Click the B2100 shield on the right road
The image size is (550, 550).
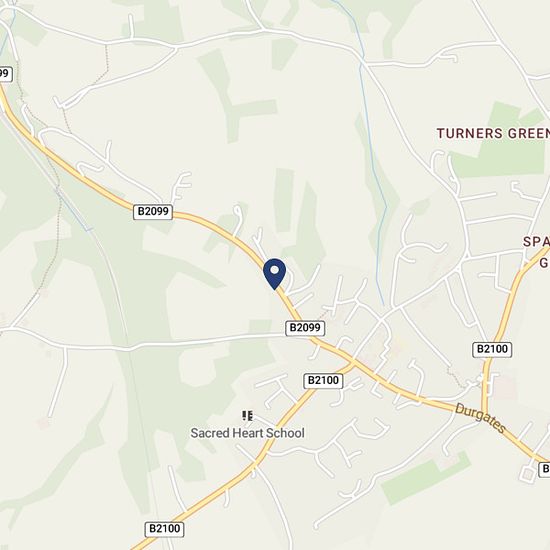tap(492, 349)
